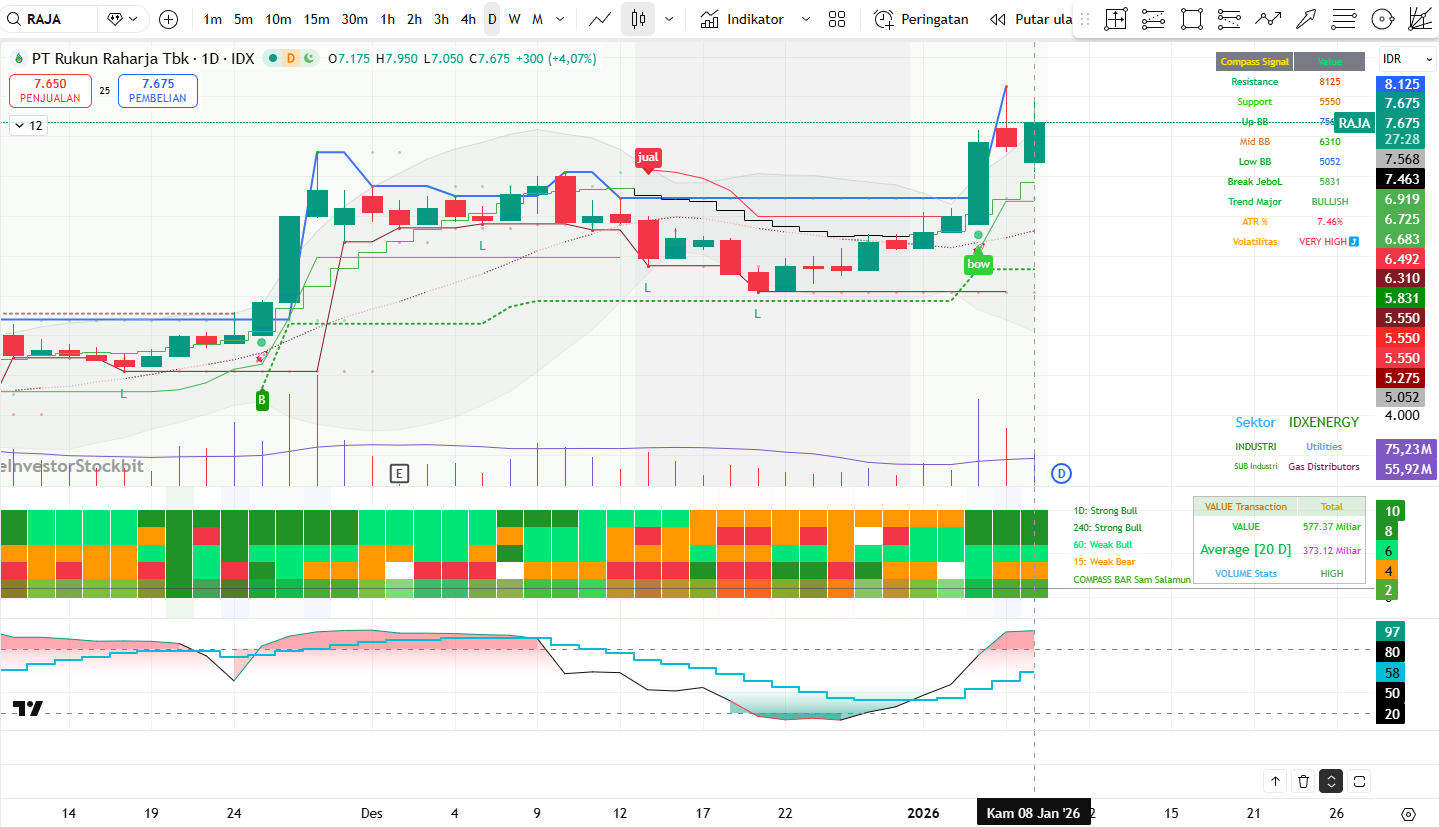Set chart interval to 4h

[x=469, y=19]
